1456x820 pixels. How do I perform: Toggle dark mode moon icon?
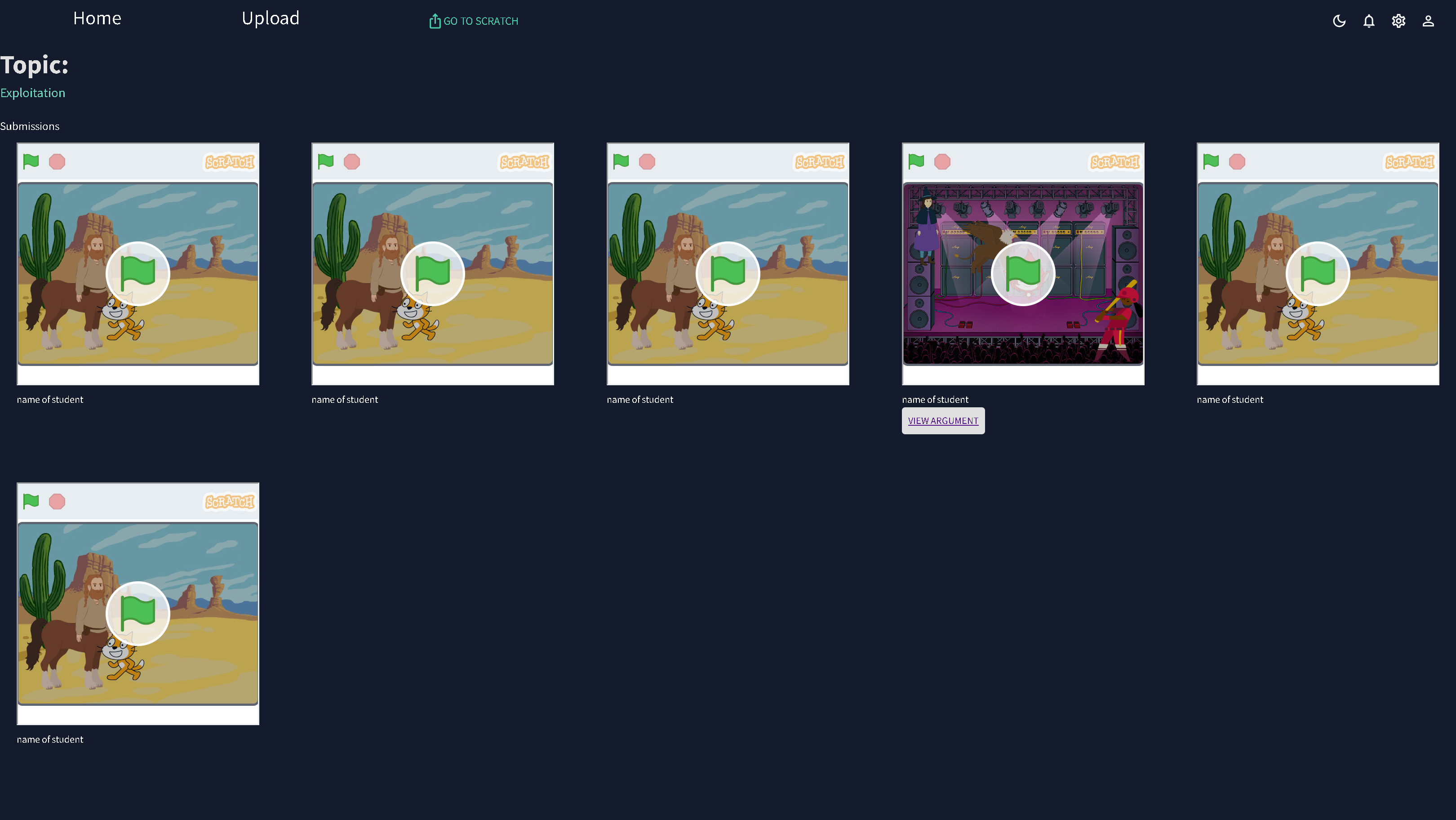[1339, 21]
